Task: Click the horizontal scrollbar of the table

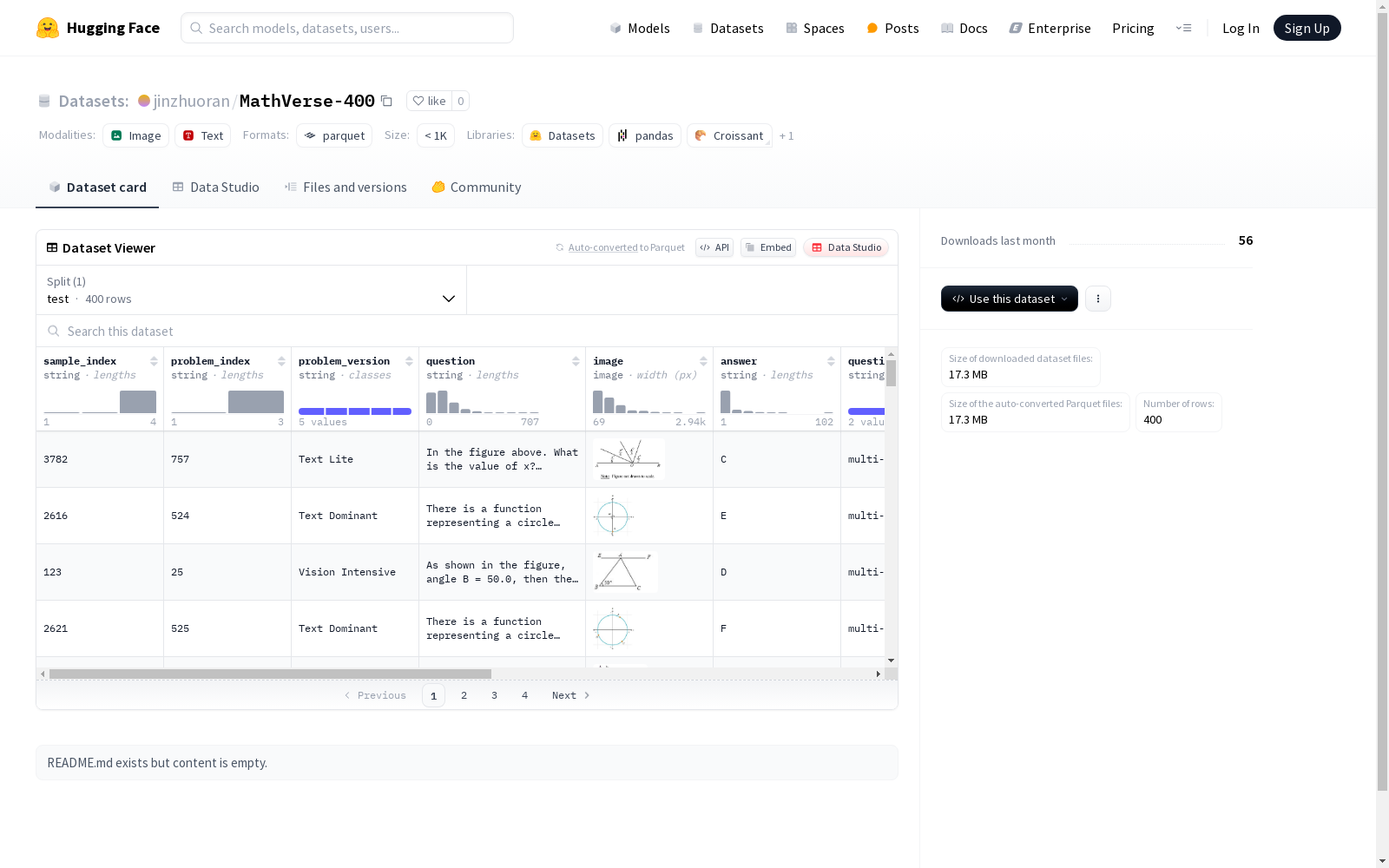Action: click(270, 674)
